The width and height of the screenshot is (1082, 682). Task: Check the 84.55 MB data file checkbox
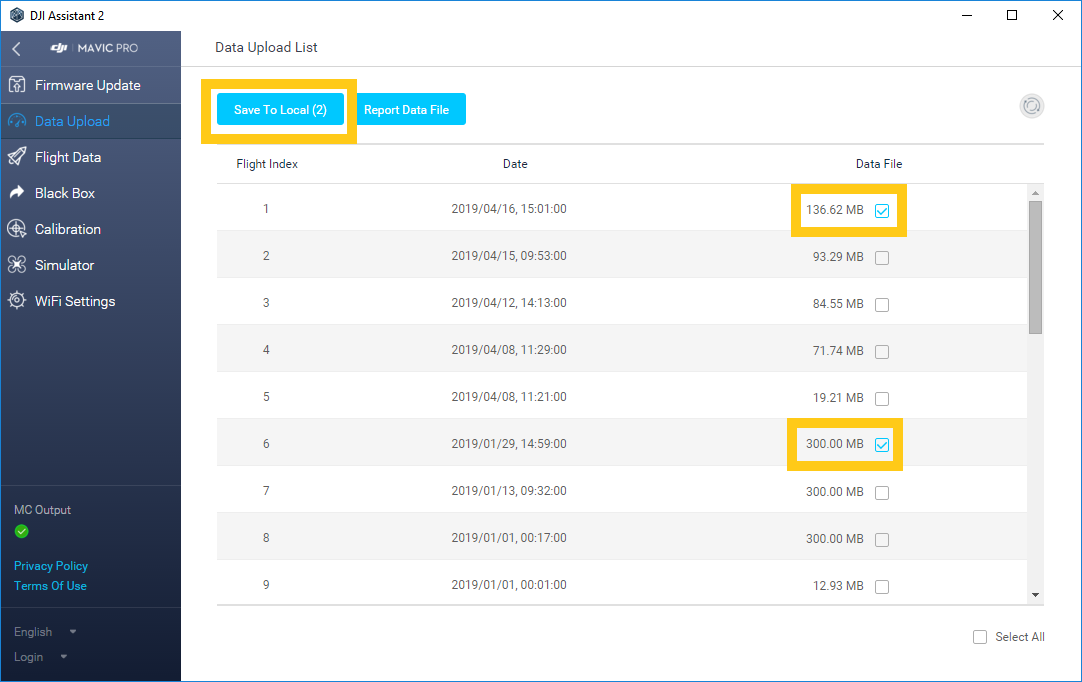pos(882,304)
